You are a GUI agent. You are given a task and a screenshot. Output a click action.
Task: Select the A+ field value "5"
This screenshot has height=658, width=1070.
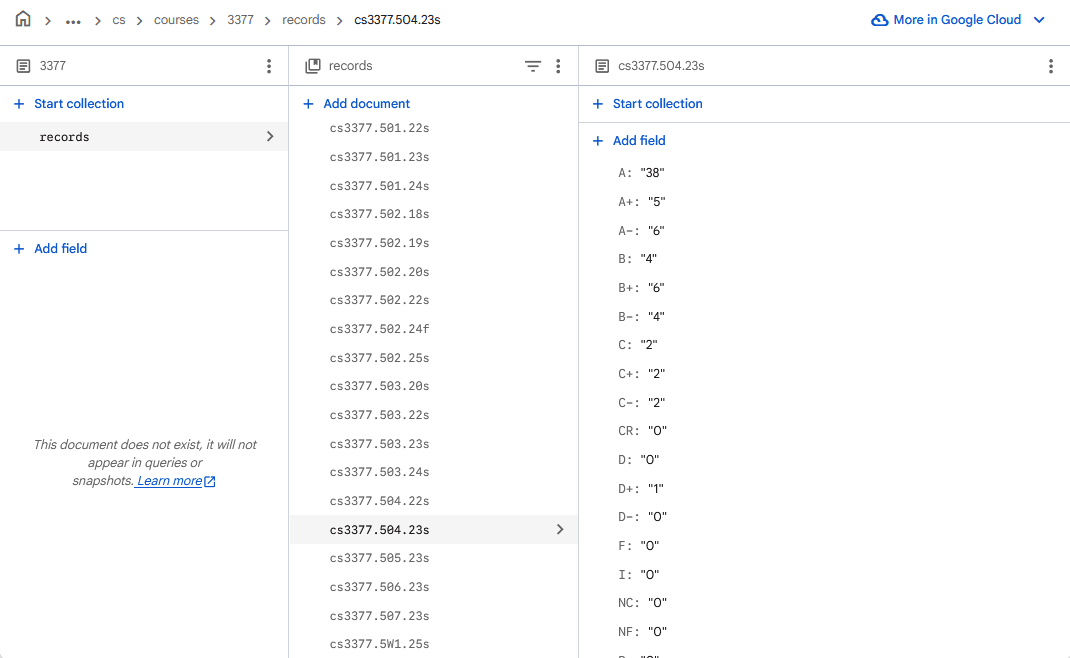656,202
